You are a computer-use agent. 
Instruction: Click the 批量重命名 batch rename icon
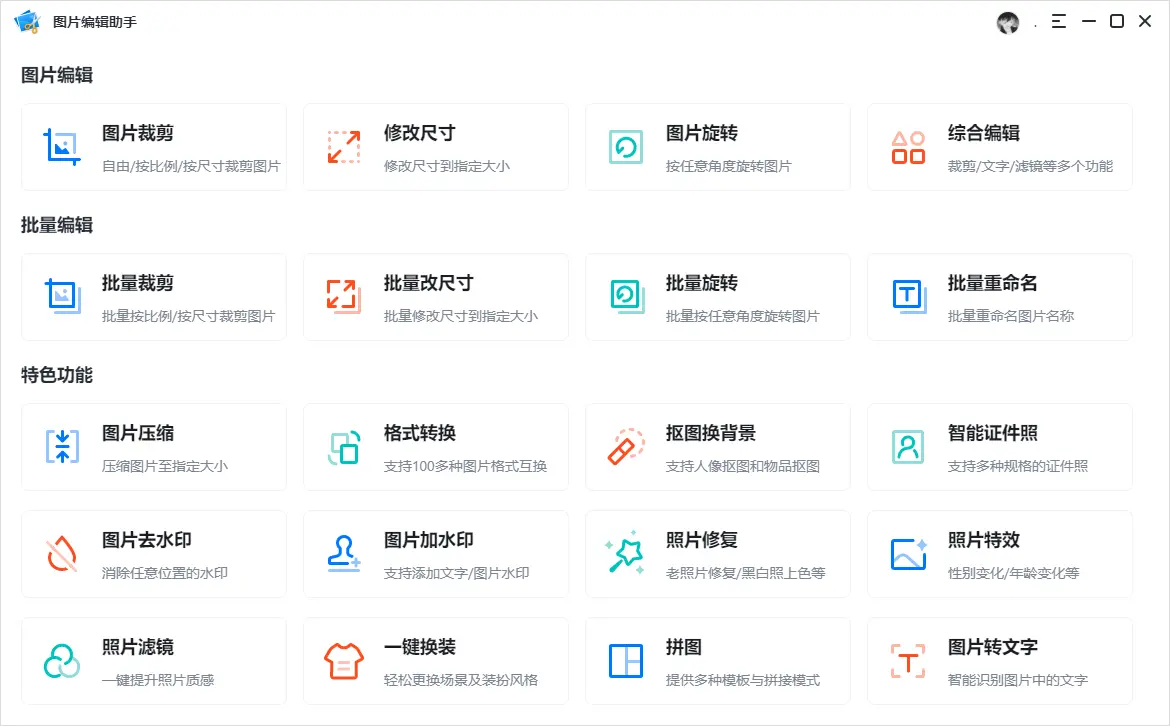pos(908,297)
